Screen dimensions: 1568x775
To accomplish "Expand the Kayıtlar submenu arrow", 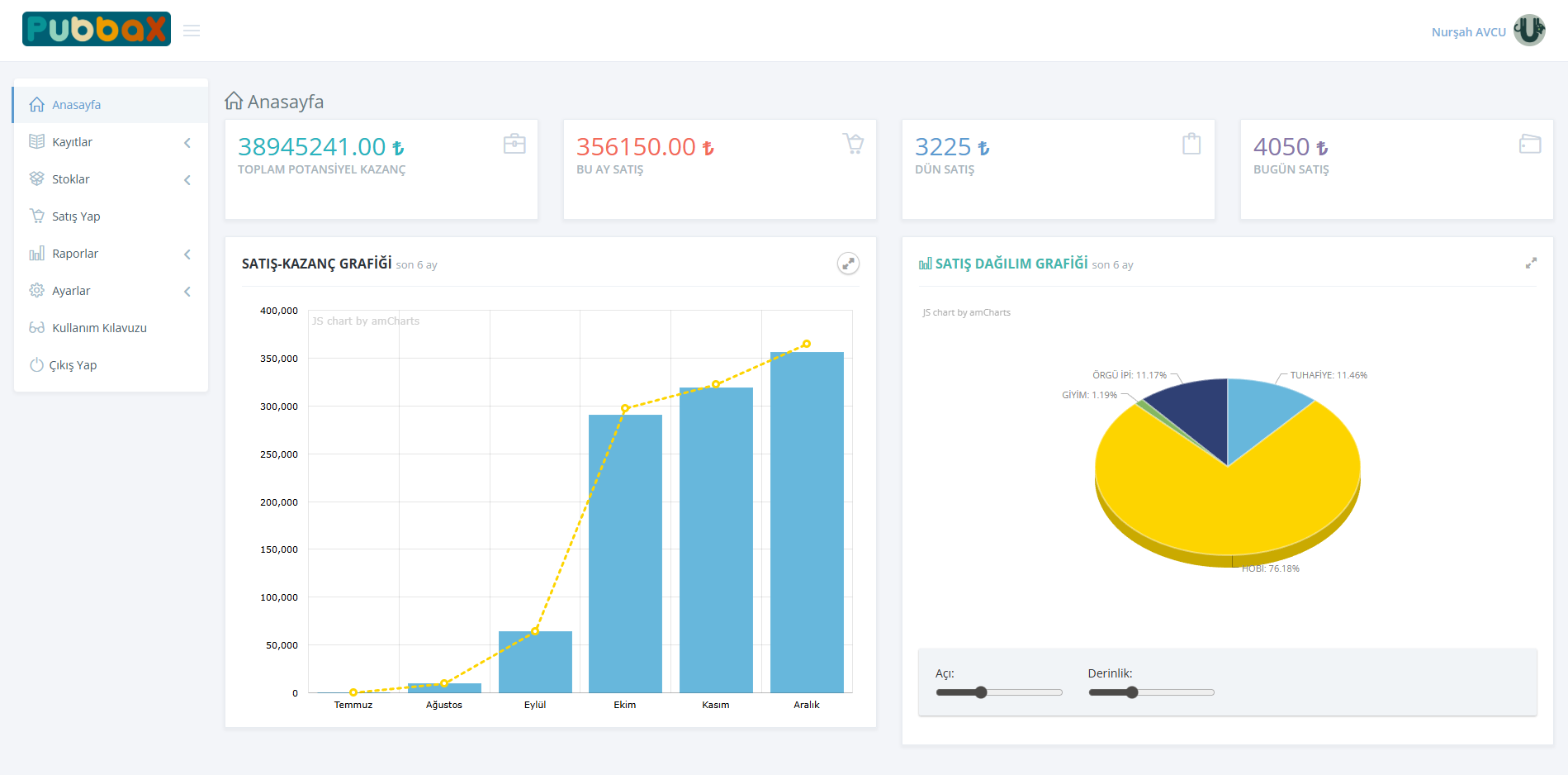I will [x=187, y=143].
